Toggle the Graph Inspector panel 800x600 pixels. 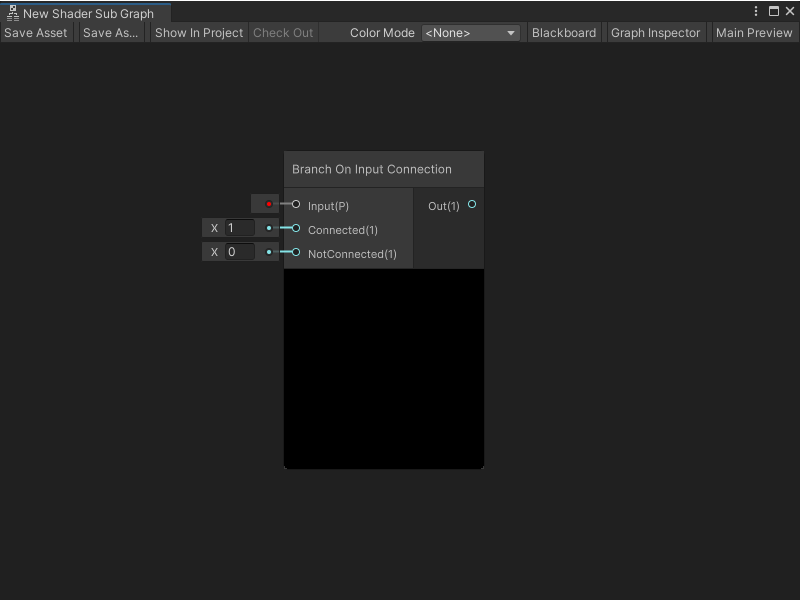point(655,32)
